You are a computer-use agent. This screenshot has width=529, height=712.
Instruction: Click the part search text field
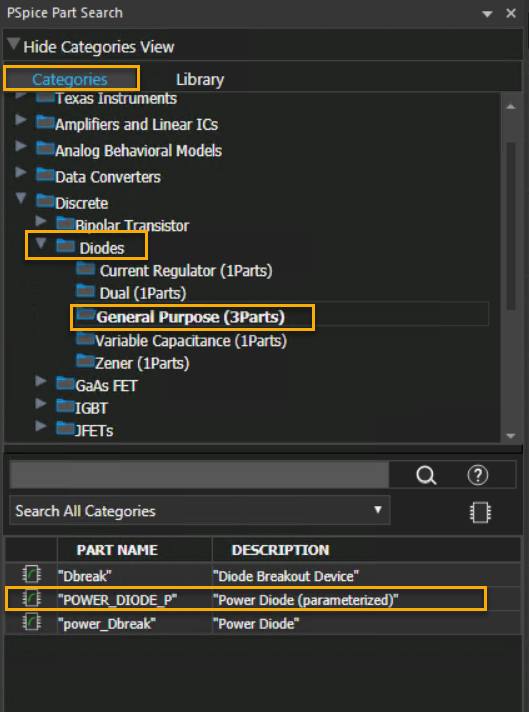pos(199,475)
